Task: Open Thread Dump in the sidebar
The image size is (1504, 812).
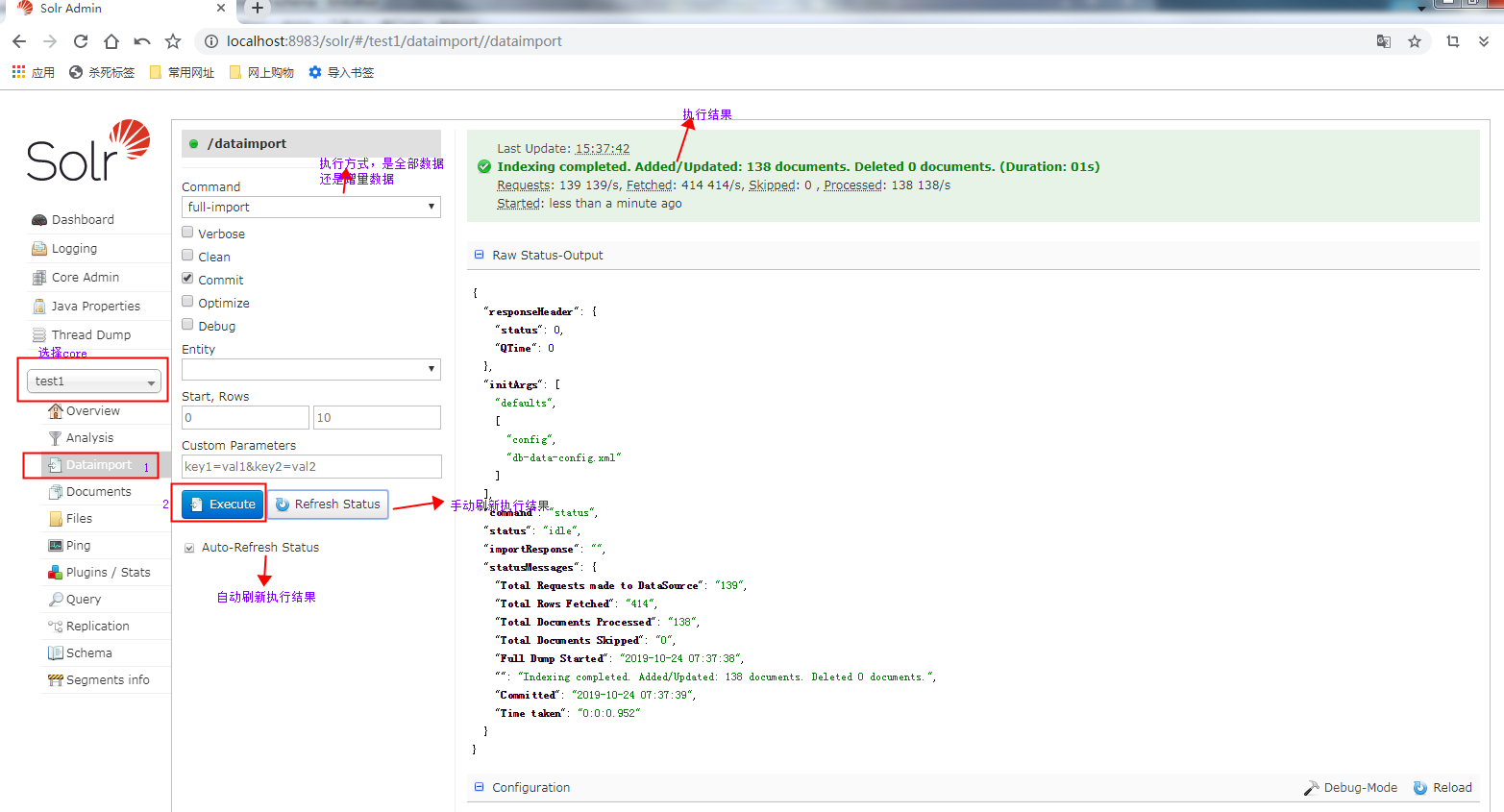Action: (x=91, y=335)
